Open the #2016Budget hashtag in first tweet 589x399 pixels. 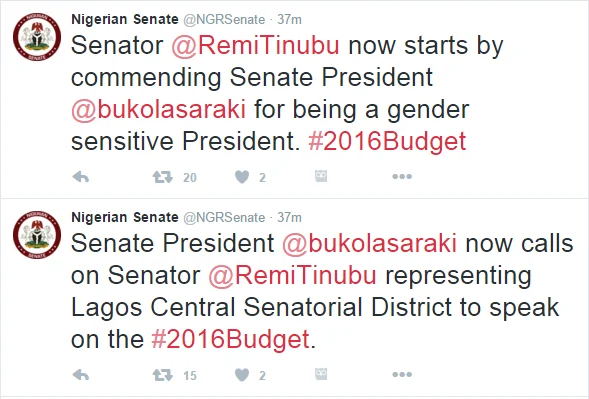point(387,142)
